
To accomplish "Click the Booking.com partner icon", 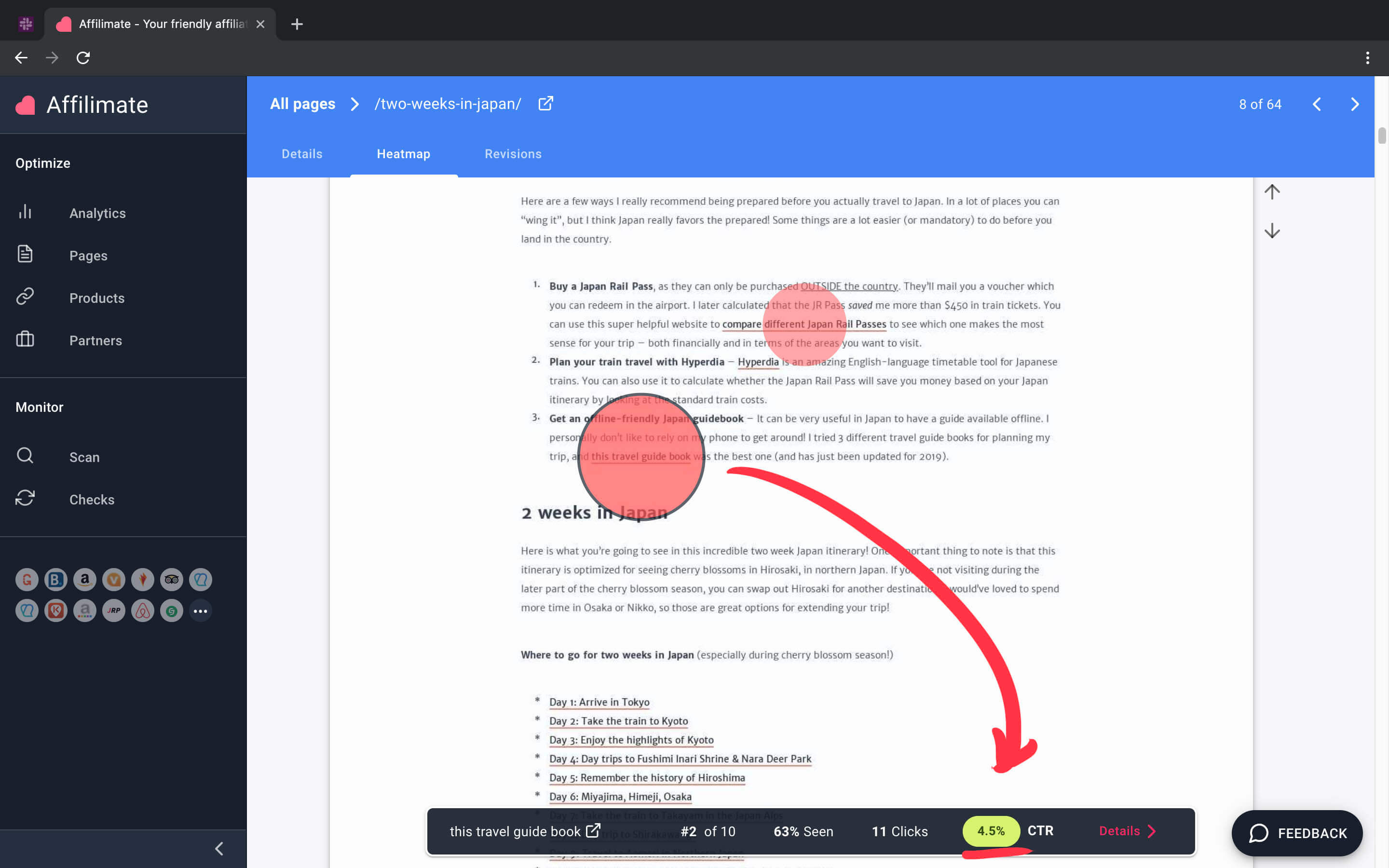I will pos(55,580).
